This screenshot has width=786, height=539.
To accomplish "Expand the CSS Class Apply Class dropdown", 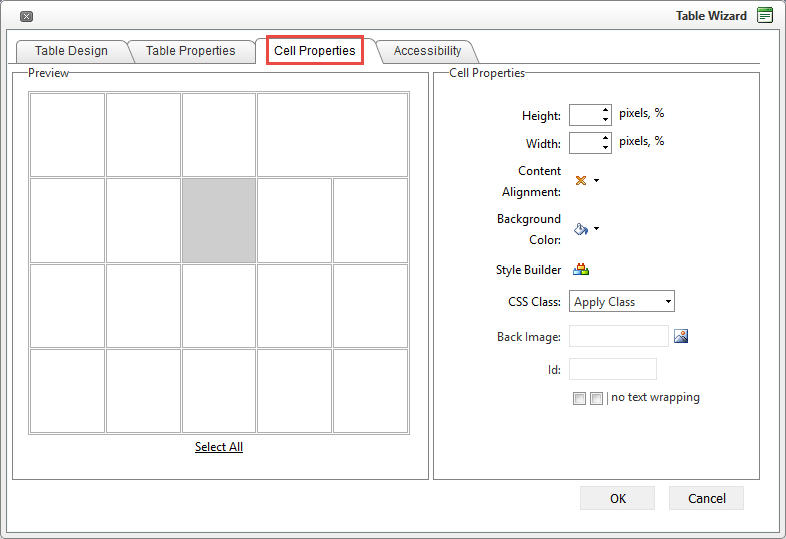I will (x=622, y=302).
